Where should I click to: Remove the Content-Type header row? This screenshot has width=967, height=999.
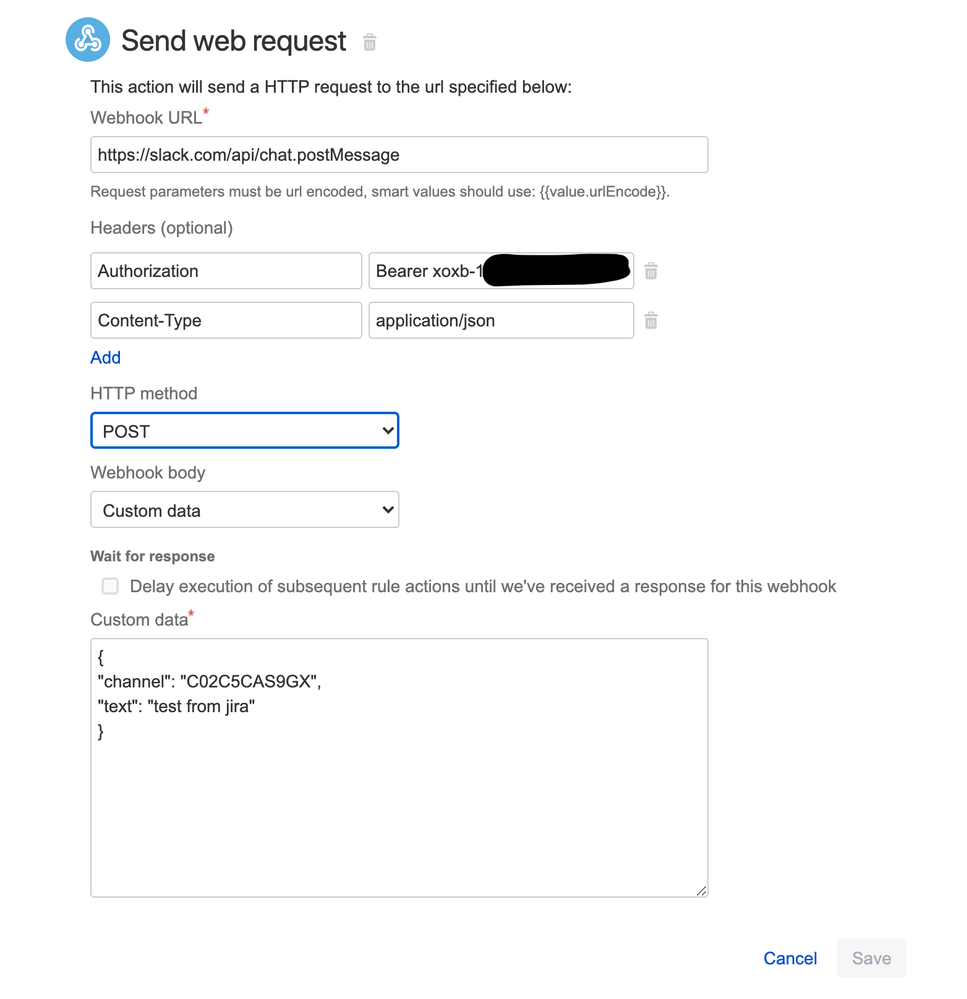point(650,320)
